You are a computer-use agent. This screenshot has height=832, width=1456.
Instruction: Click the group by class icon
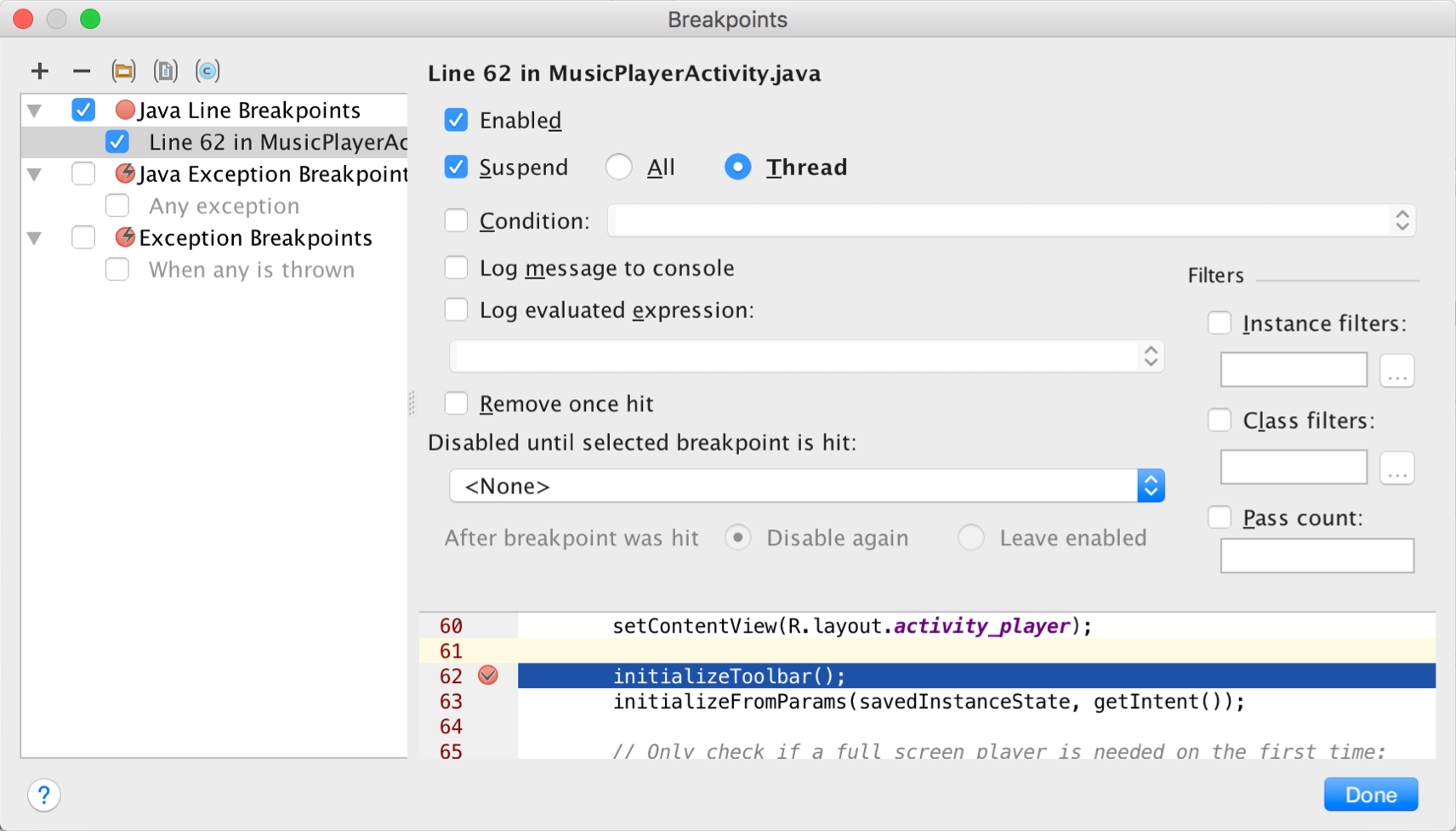[x=208, y=71]
